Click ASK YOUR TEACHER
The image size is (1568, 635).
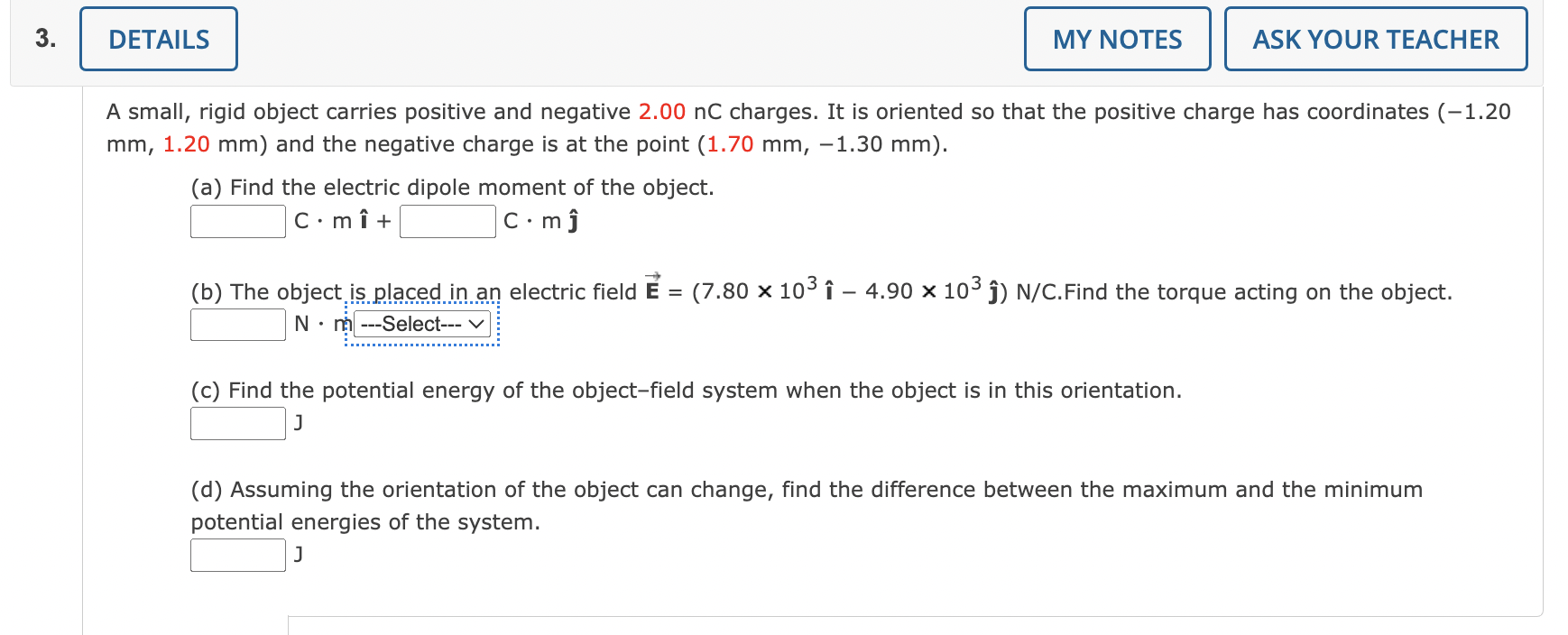point(1374,39)
